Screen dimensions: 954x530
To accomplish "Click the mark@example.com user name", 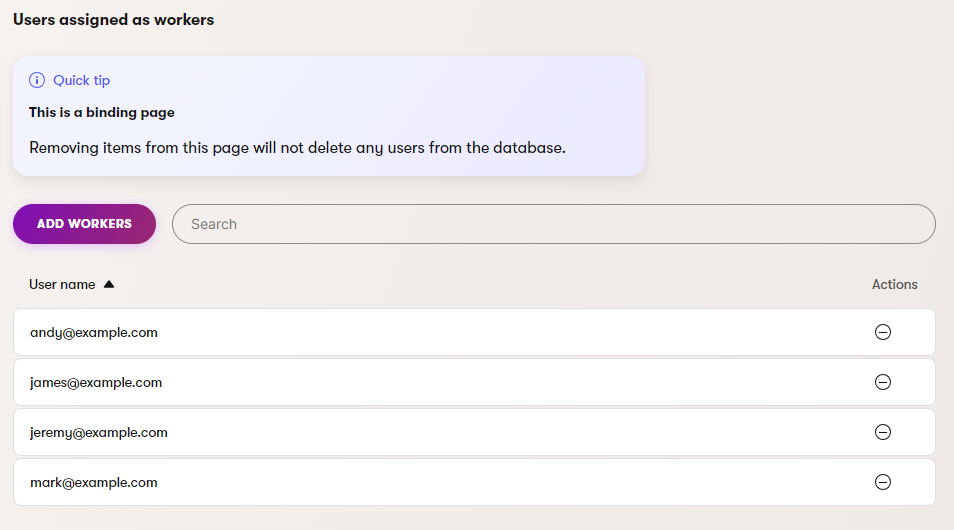I will (x=94, y=482).
